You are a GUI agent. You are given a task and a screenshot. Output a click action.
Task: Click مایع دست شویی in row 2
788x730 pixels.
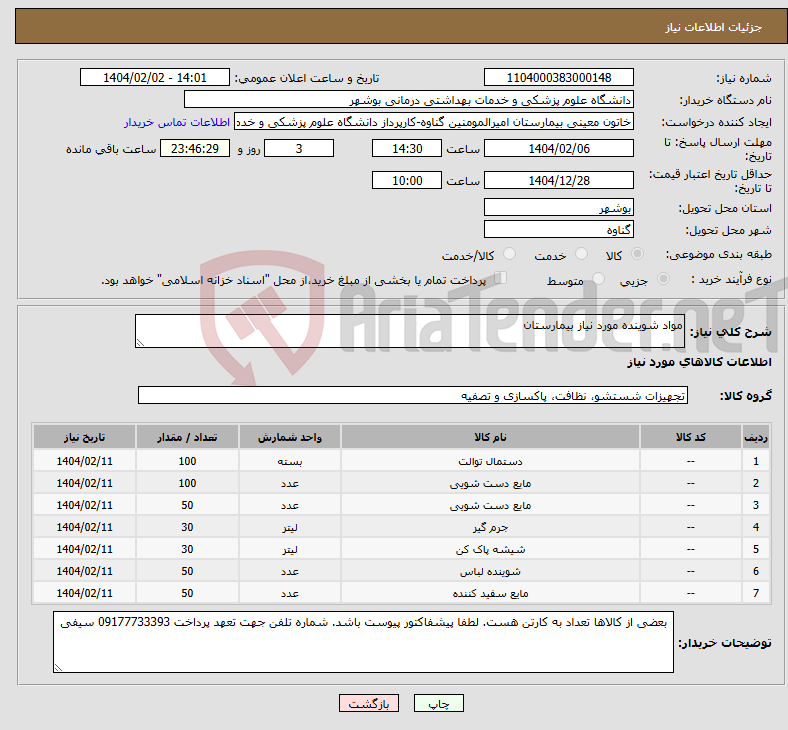click(x=490, y=483)
